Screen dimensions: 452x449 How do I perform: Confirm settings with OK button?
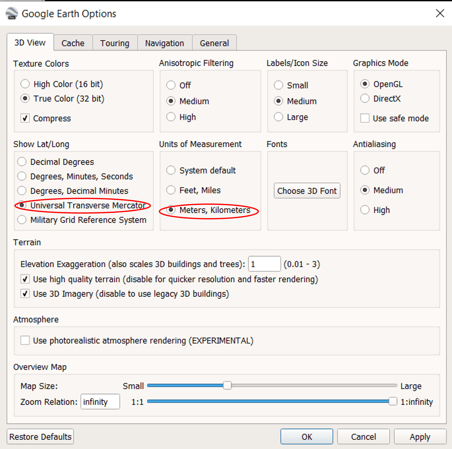click(307, 437)
